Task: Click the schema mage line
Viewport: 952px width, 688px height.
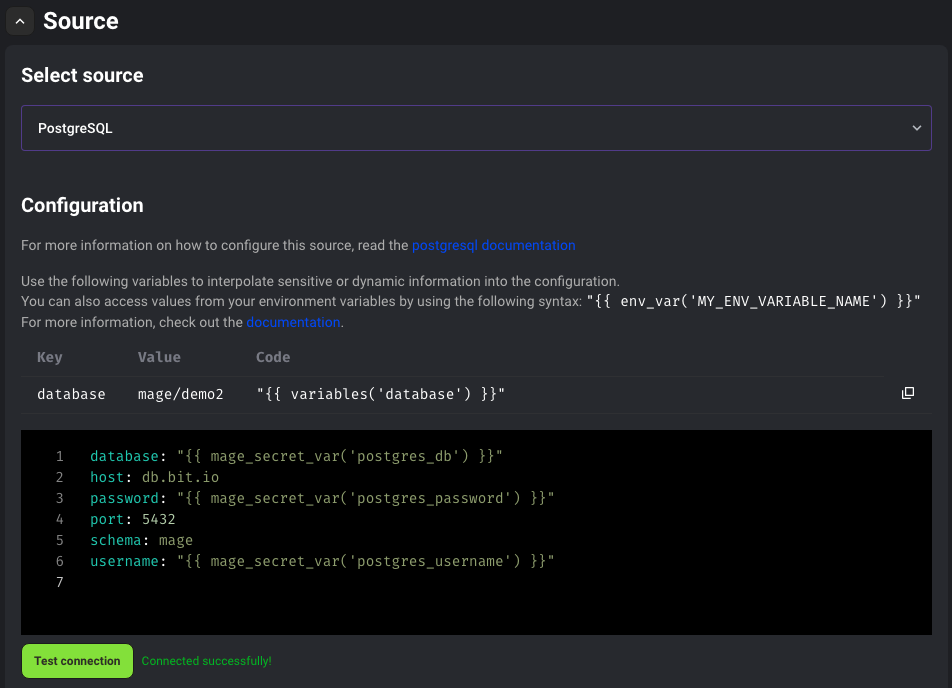Action: (x=141, y=540)
